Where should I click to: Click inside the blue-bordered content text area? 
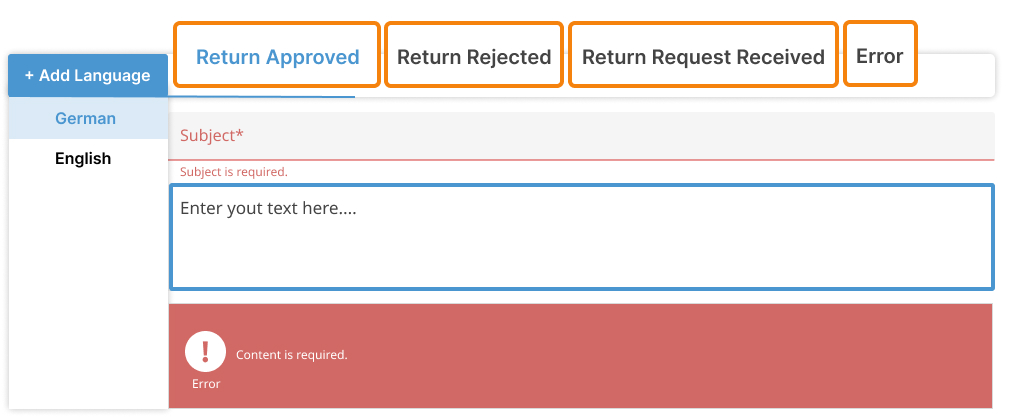(581, 237)
